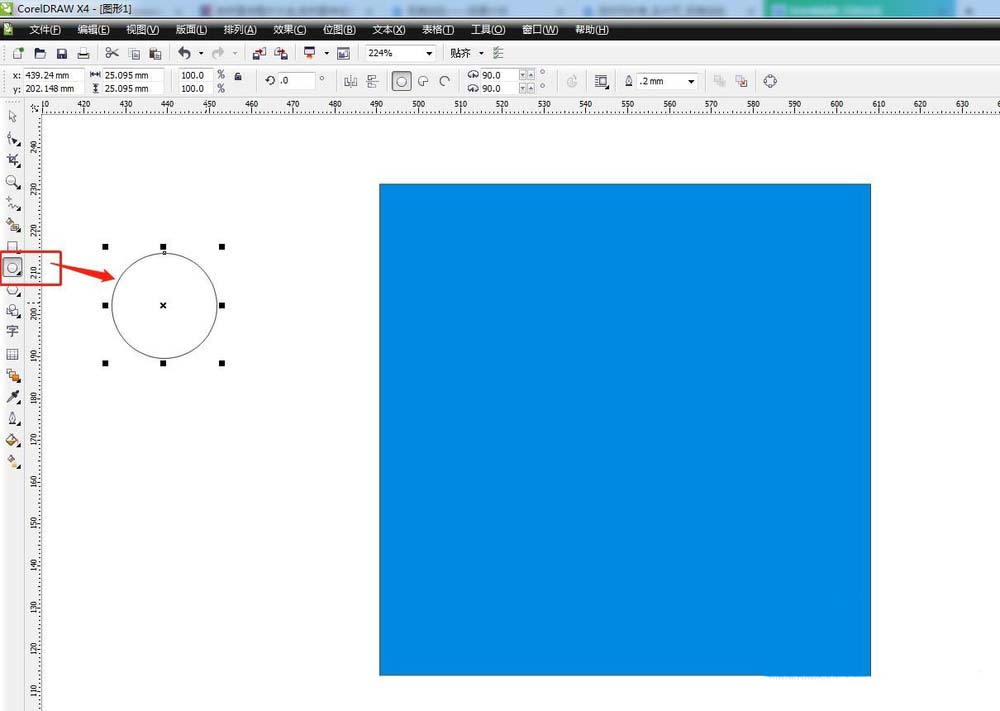Undo the last action
Image resolution: width=1000 pixels, height=711 pixels.
click(186, 52)
